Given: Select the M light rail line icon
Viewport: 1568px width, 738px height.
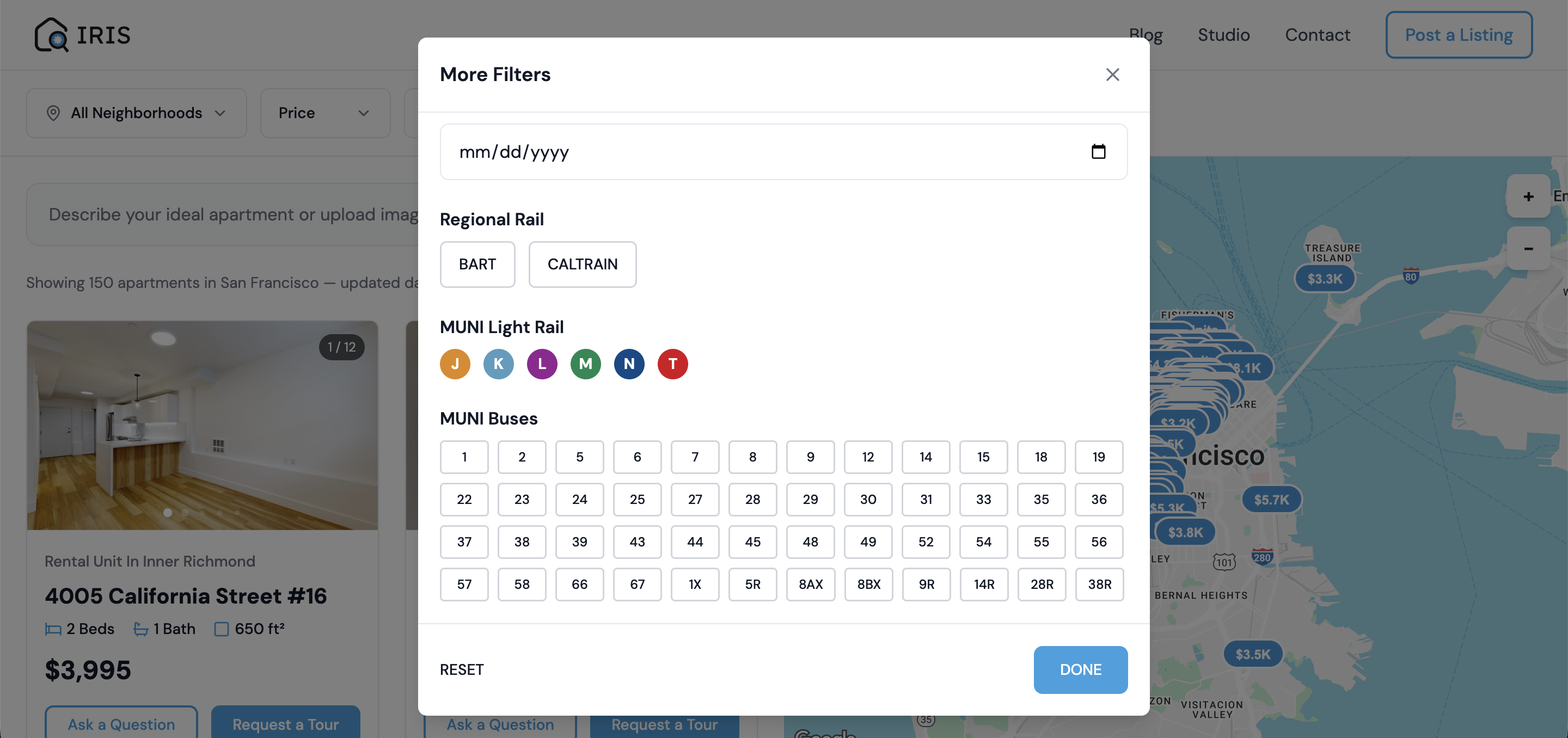Looking at the screenshot, I should pyautogui.click(x=586, y=364).
